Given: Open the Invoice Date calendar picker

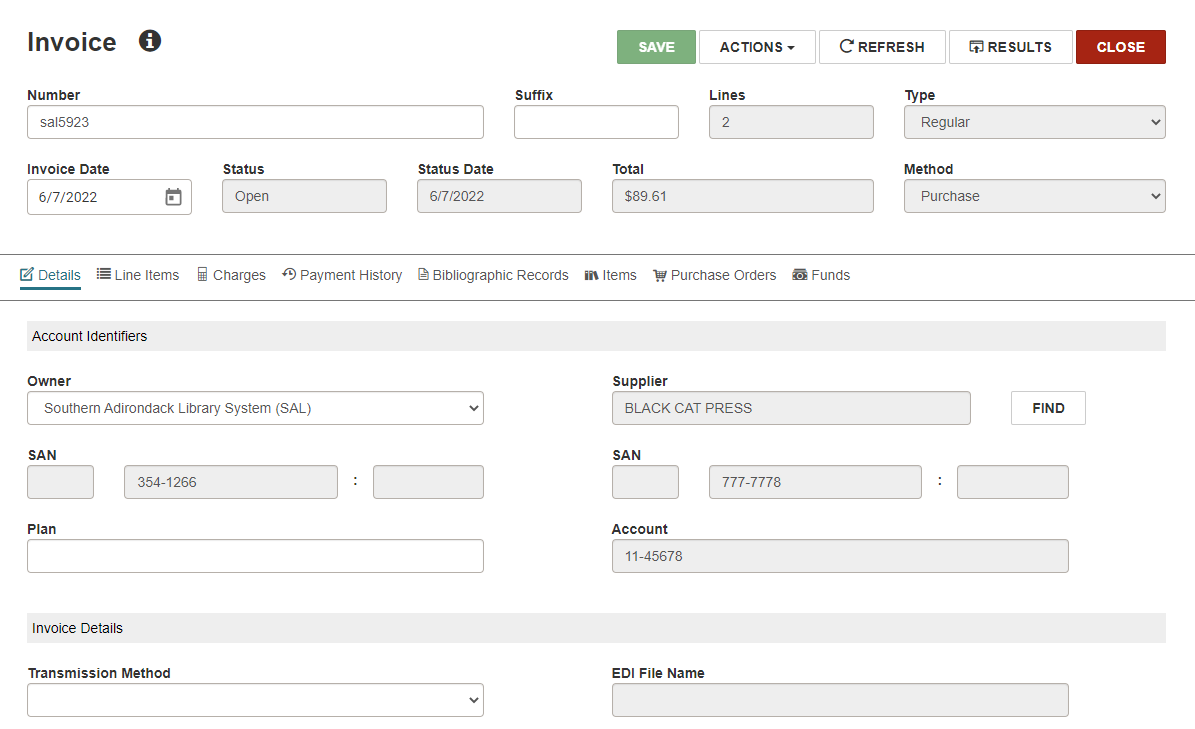Looking at the screenshot, I should point(174,197).
